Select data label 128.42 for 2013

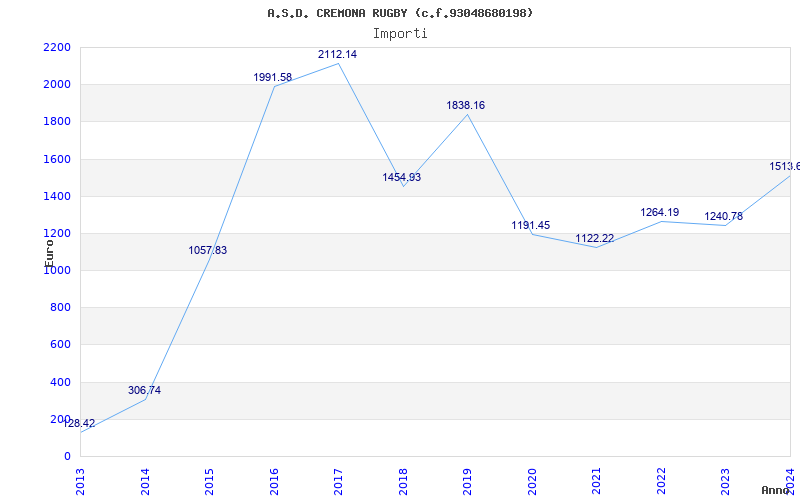(79, 423)
